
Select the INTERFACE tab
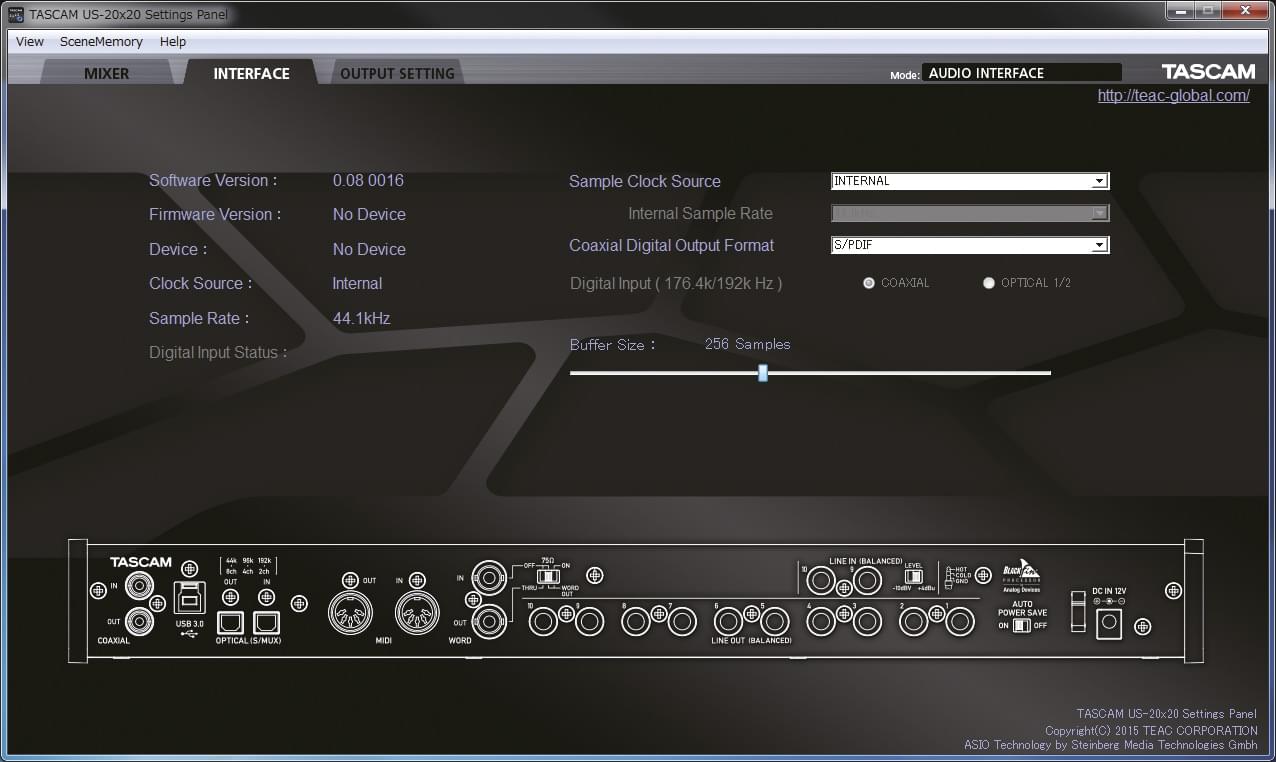[x=251, y=73]
